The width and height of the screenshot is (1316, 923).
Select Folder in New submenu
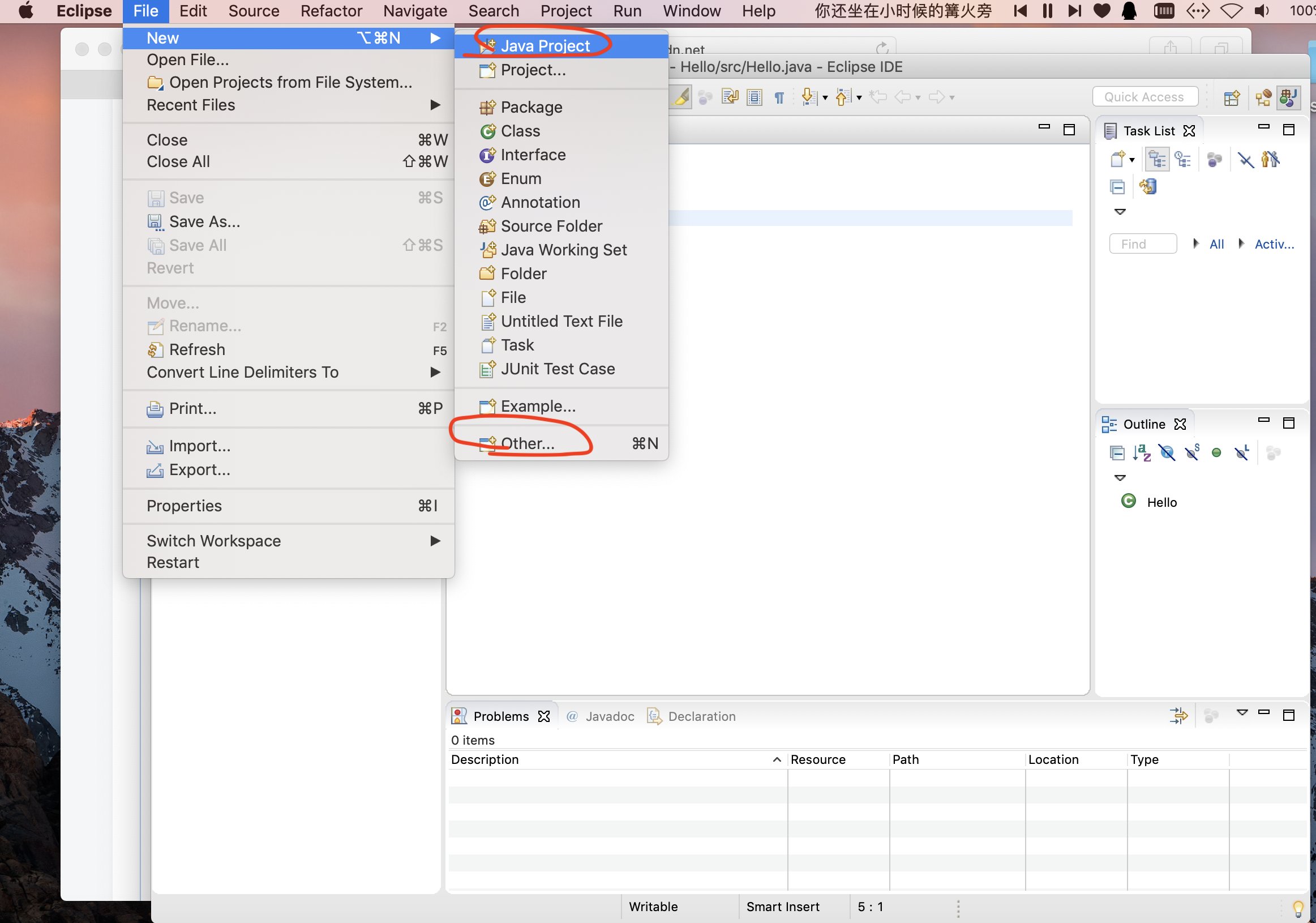(561, 274)
